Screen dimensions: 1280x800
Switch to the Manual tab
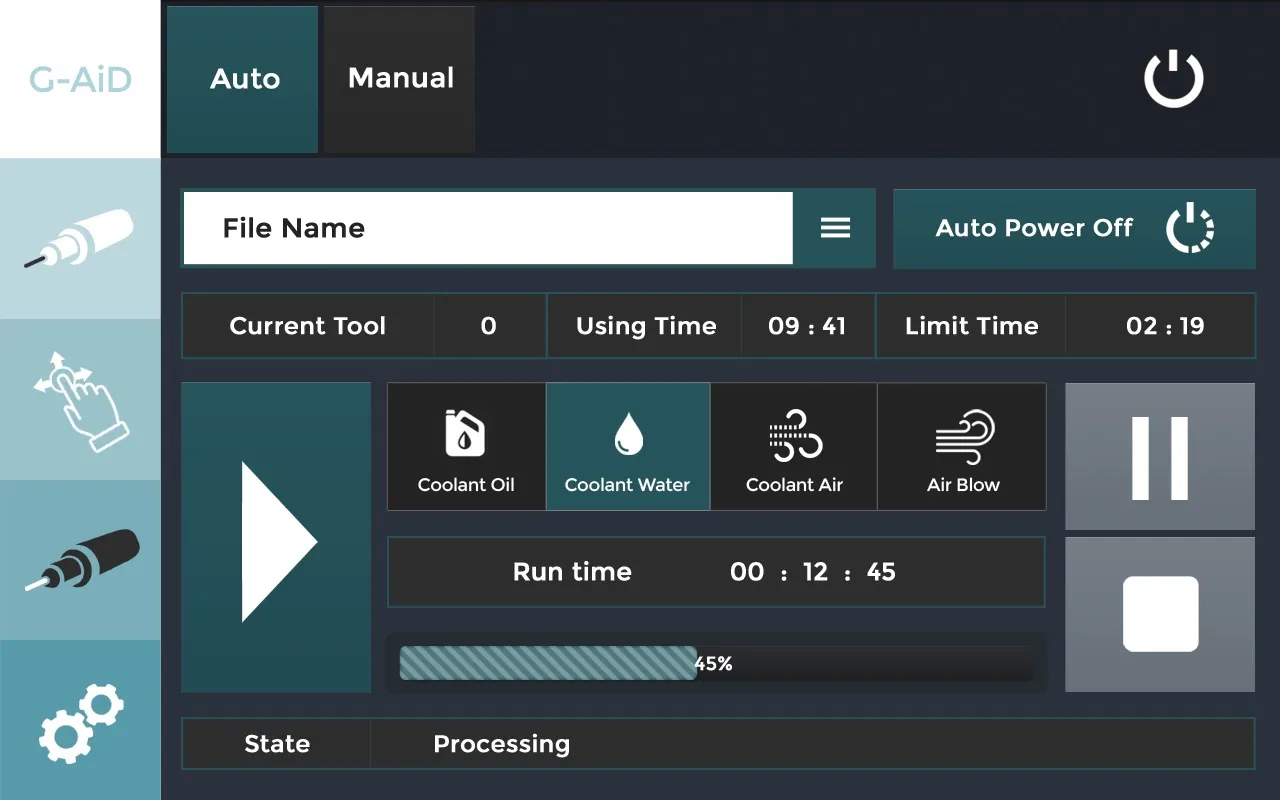[400, 79]
